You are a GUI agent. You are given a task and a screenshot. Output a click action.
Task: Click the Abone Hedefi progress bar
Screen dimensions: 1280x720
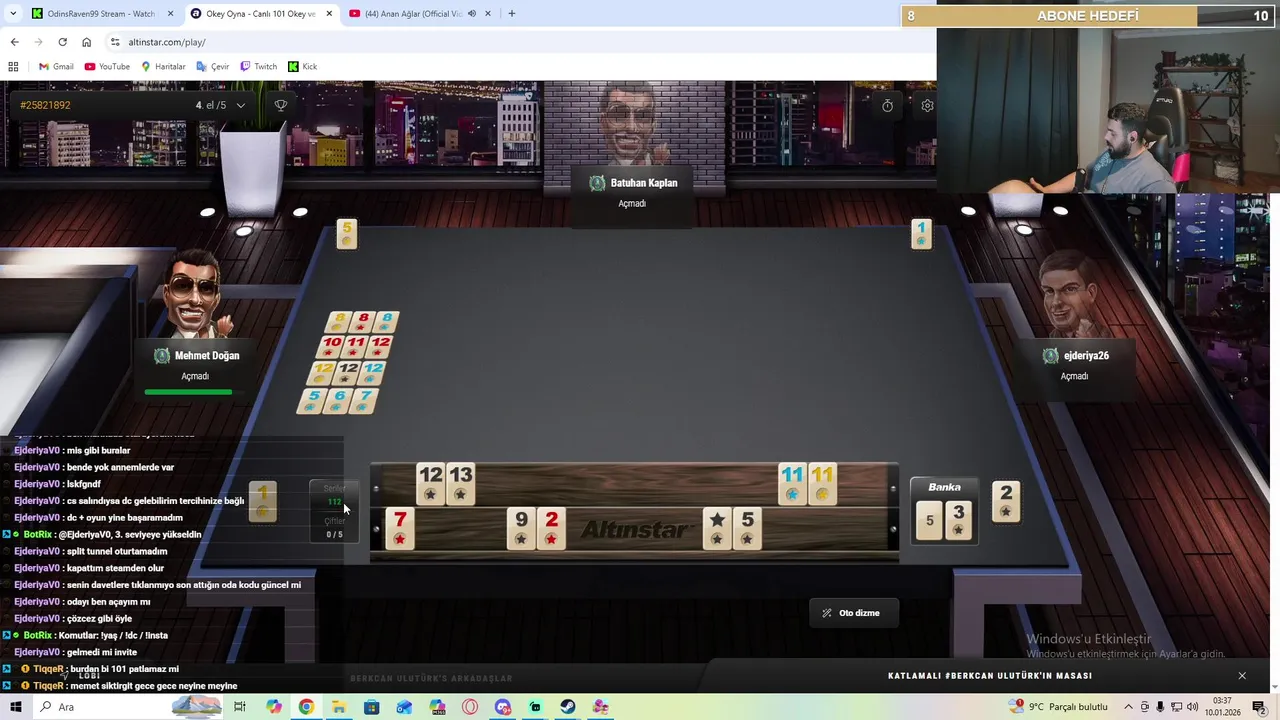1088,16
